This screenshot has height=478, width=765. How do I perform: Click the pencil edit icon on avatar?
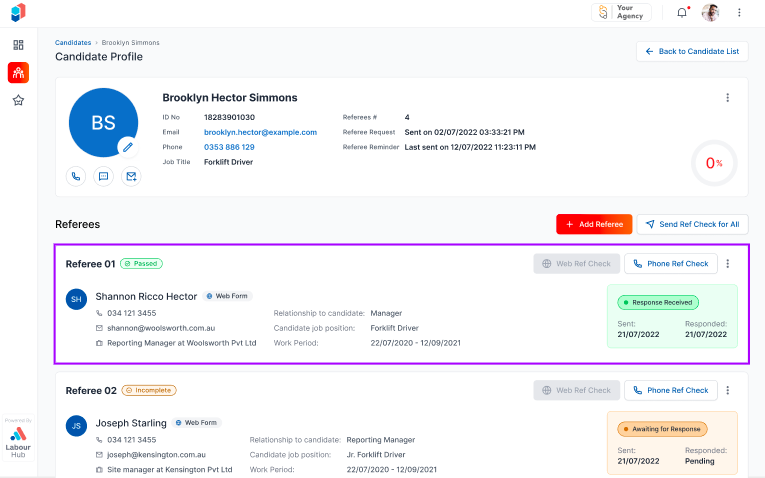point(126,146)
